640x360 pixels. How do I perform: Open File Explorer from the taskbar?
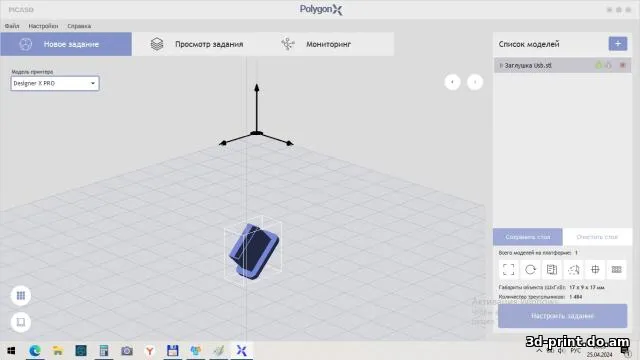pyautogui.click(x=58, y=351)
